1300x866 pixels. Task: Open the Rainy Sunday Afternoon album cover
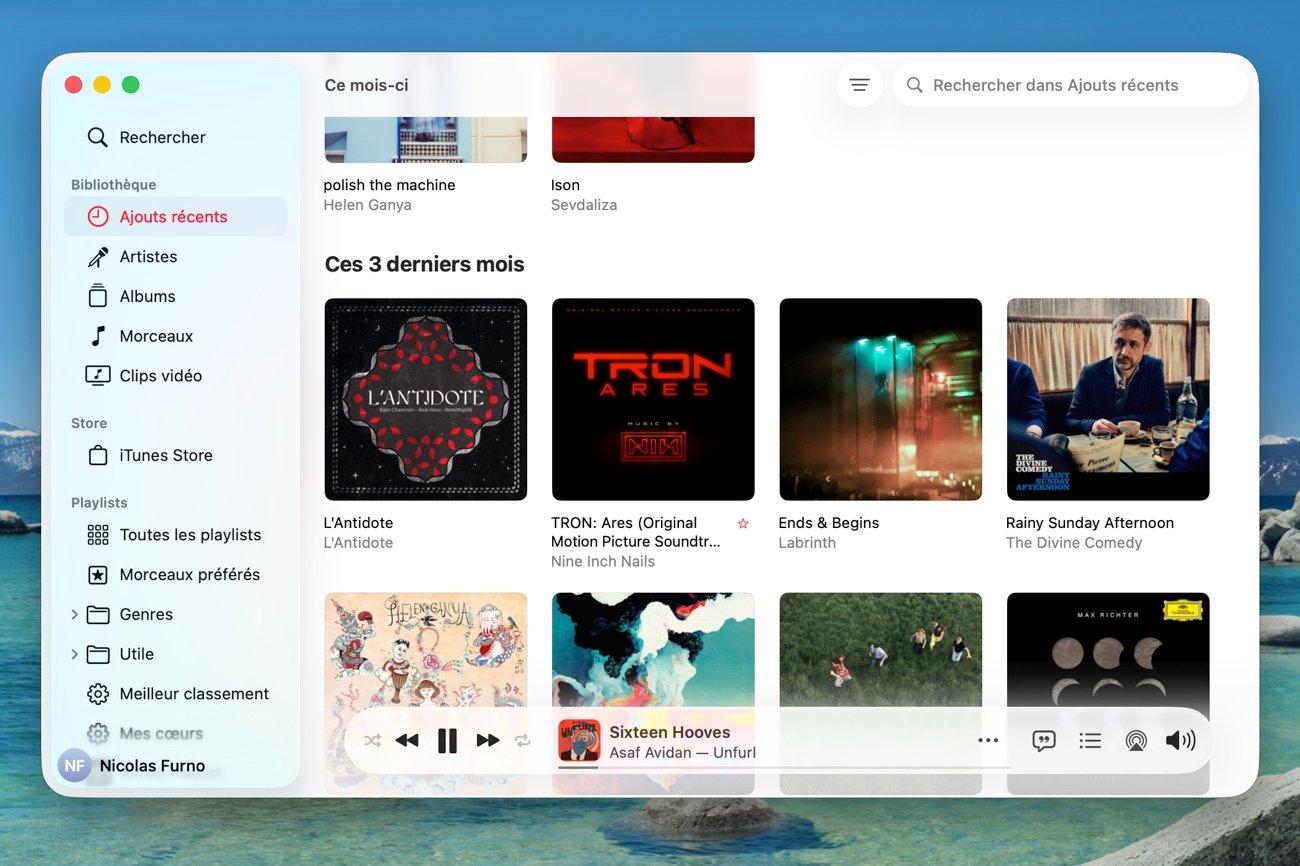point(1107,399)
